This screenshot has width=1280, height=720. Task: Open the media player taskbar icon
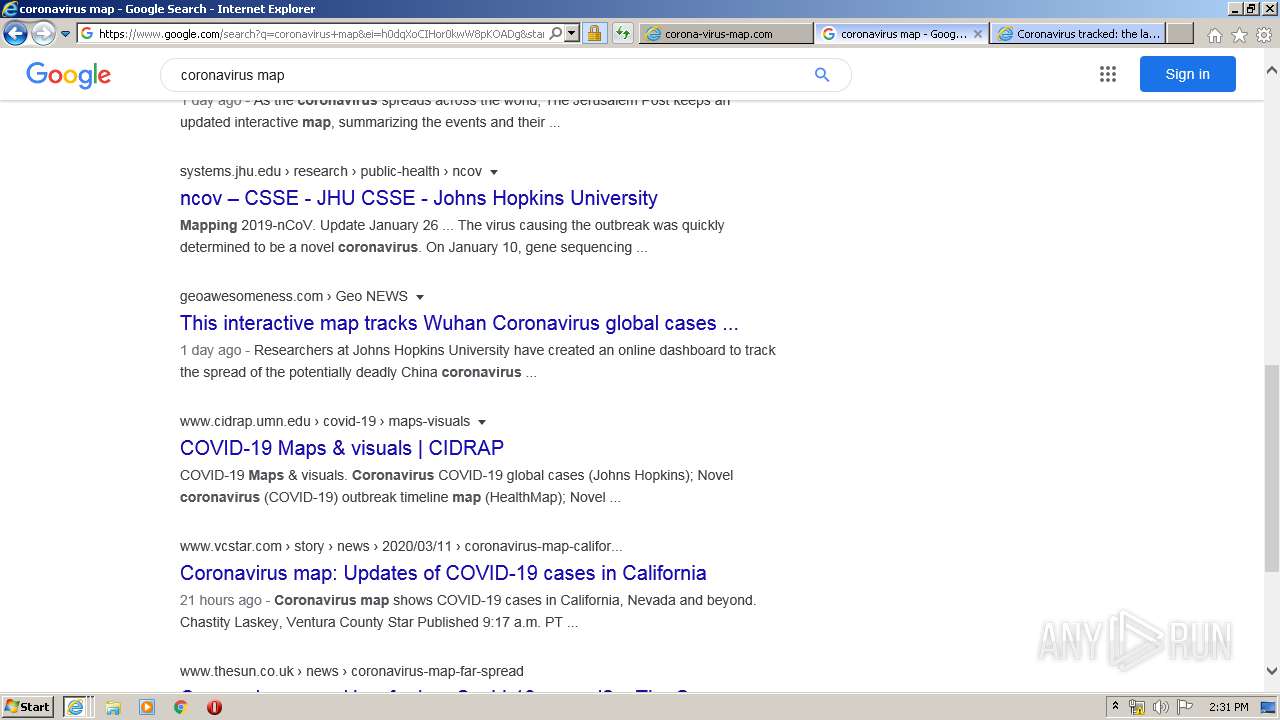[x=147, y=707]
